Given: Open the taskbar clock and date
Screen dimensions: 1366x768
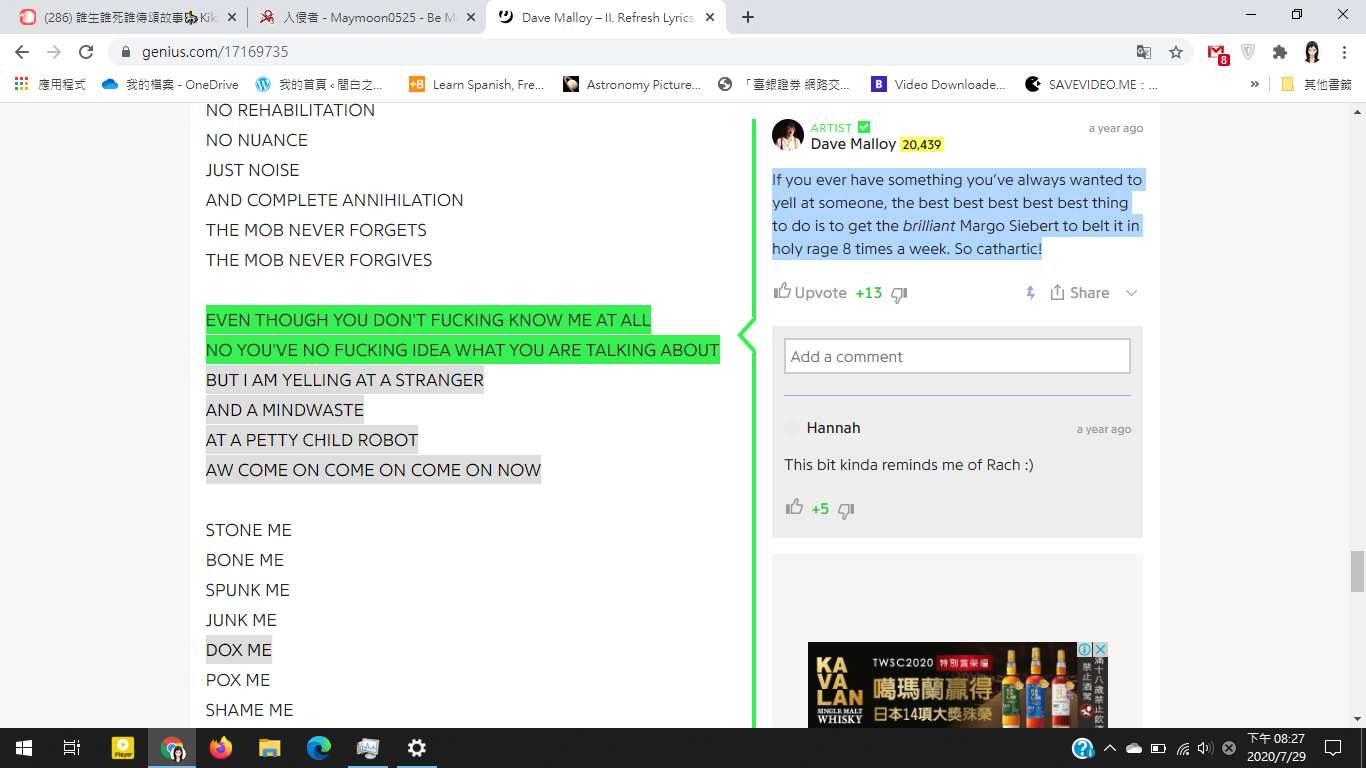Looking at the screenshot, I should point(1276,748).
